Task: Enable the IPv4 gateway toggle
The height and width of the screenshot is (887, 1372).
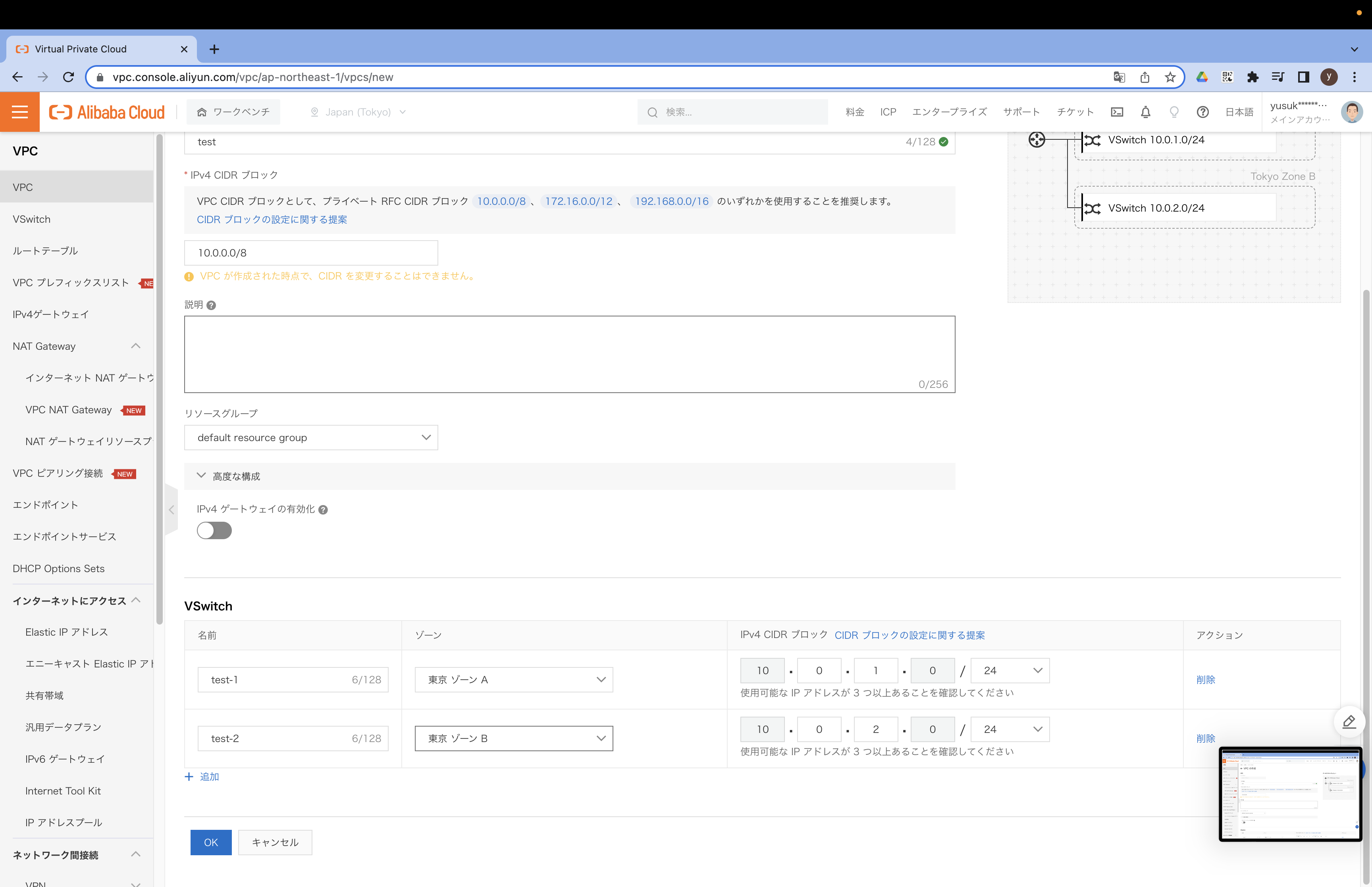Action: pyautogui.click(x=214, y=530)
